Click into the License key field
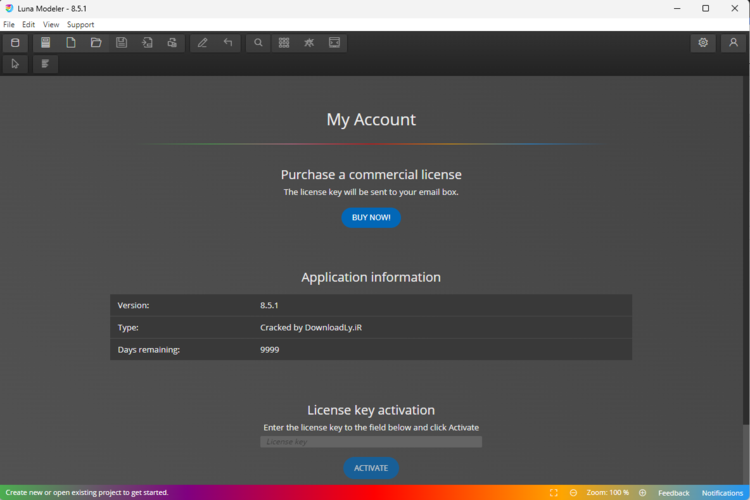 tap(370, 442)
